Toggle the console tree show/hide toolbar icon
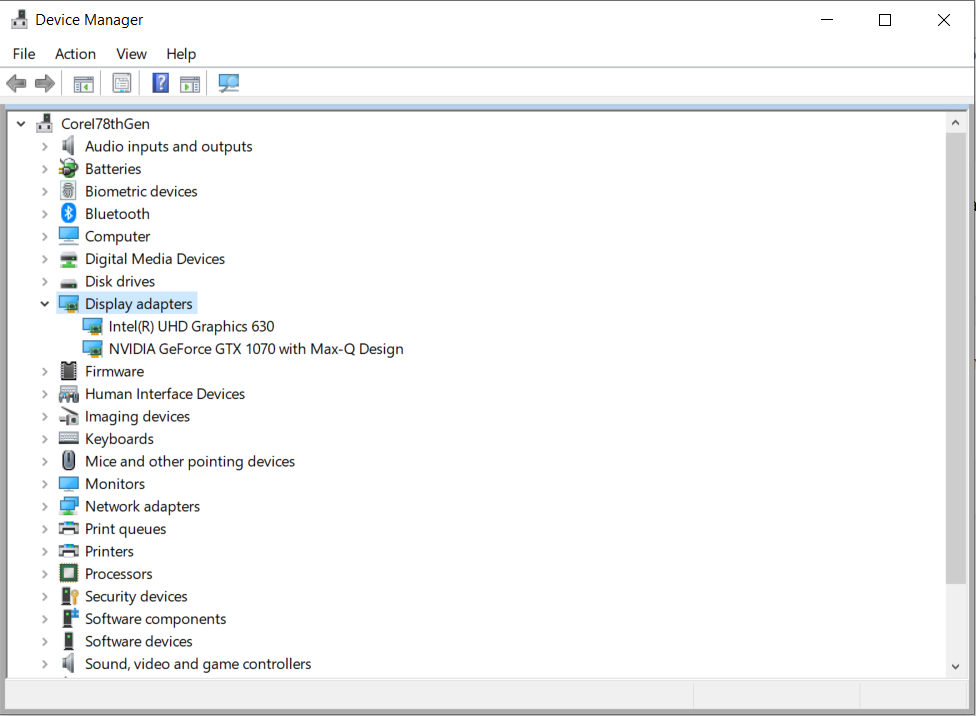 coord(83,83)
